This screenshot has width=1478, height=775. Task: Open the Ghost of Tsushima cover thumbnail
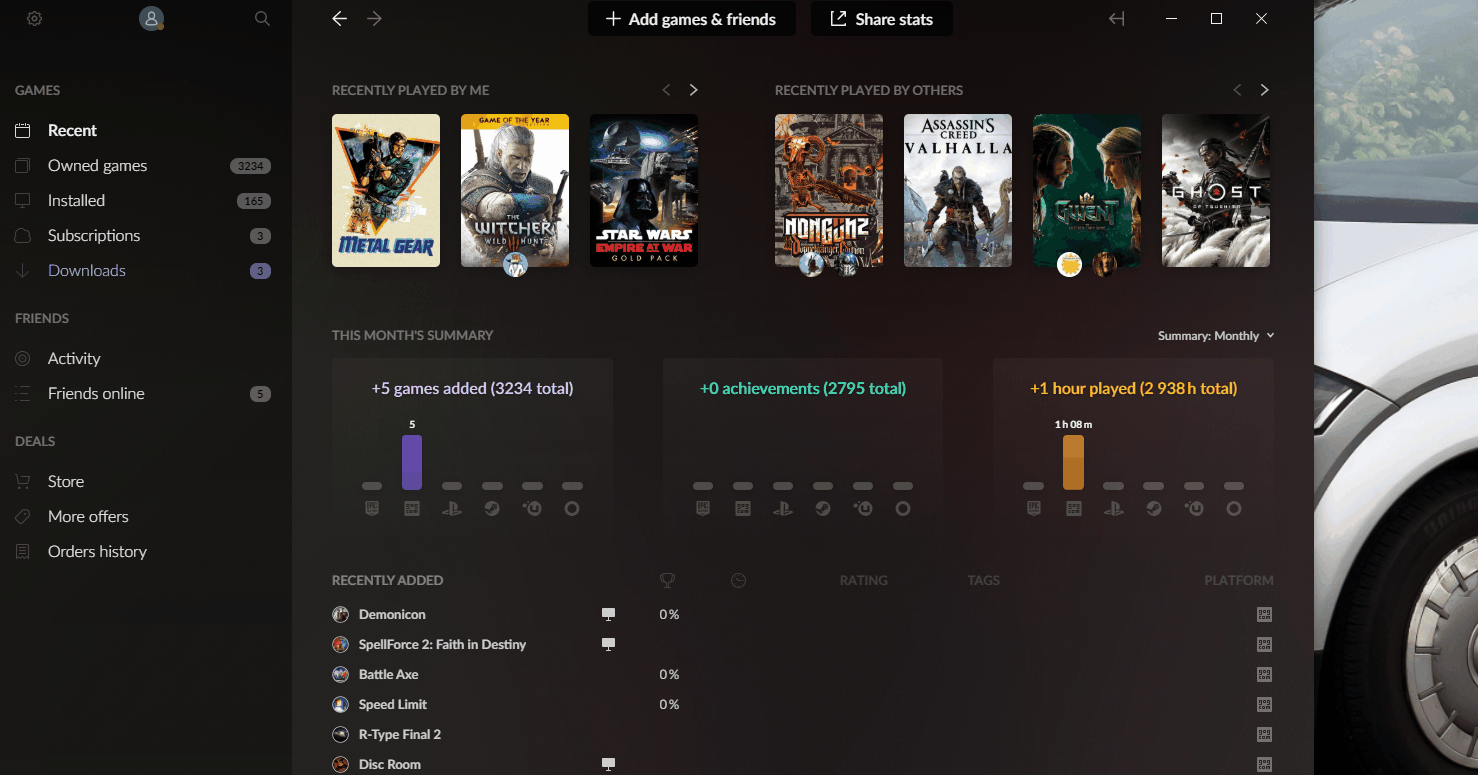click(x=1216, y=190)
